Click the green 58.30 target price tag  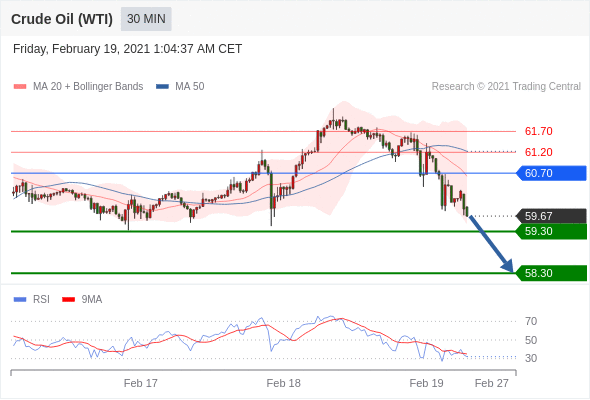coord(552,273)
